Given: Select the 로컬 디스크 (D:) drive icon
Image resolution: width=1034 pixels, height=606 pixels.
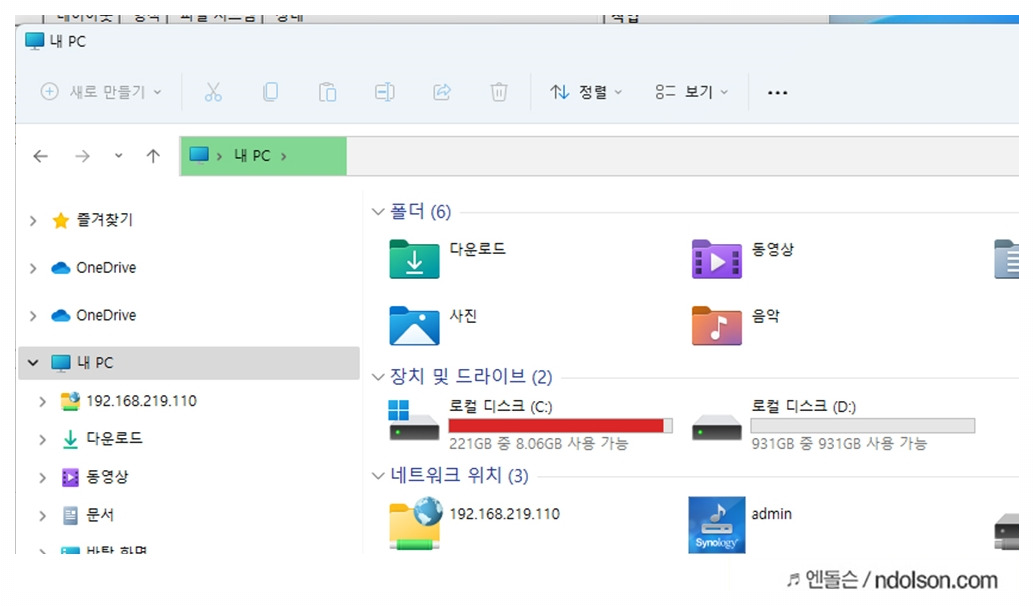Looking at the screenshot, I should coord(717,427).
